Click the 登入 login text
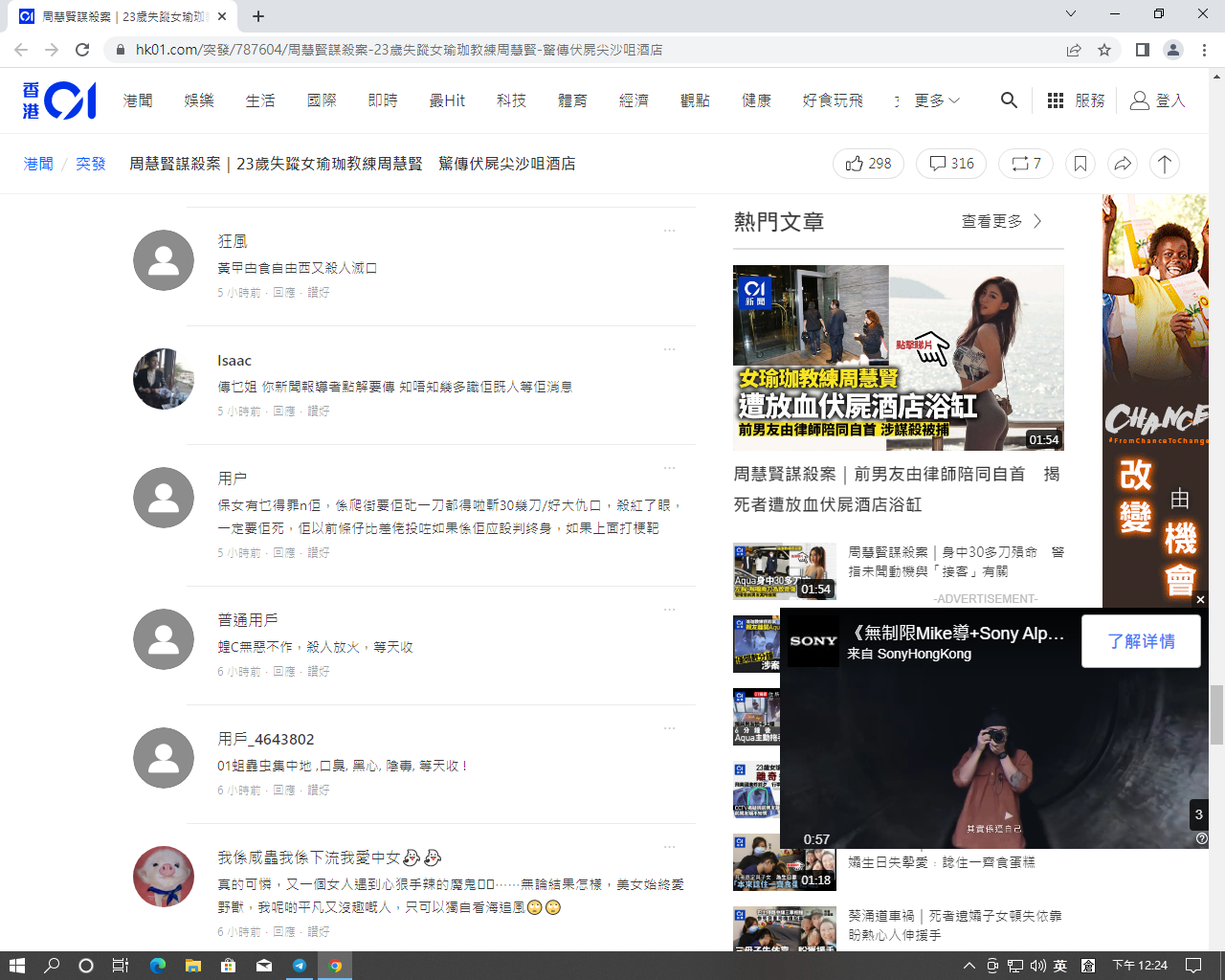This screenshot has height=980, width=1225. point(1170,100)
